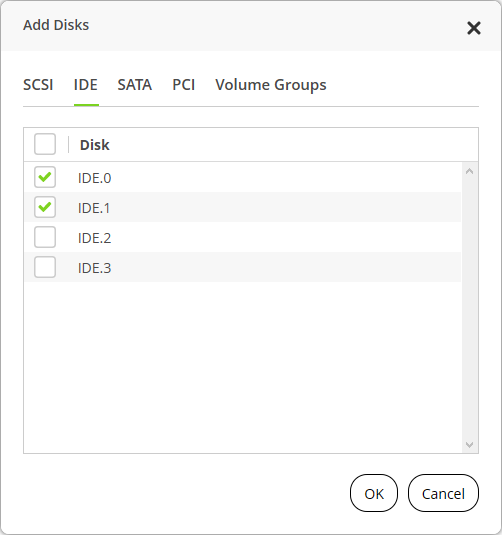Switch to the PCI tab
The width and height of the screenshot is (502, 535).
tap(184, 85)
